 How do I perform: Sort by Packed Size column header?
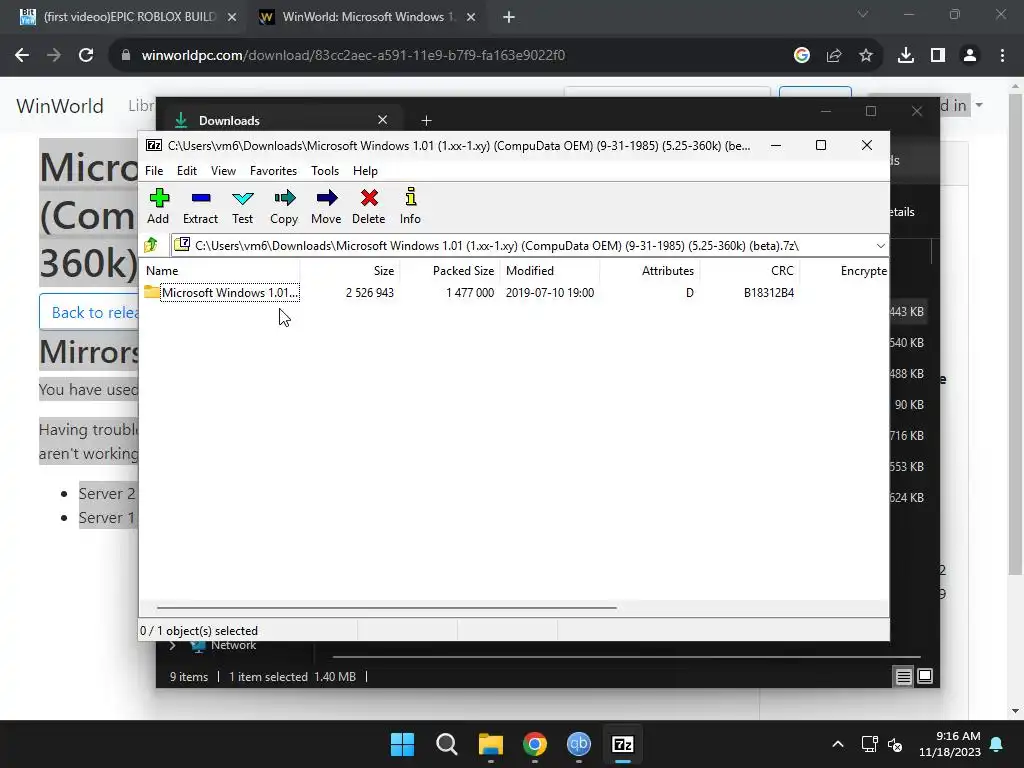coord(450,270)
